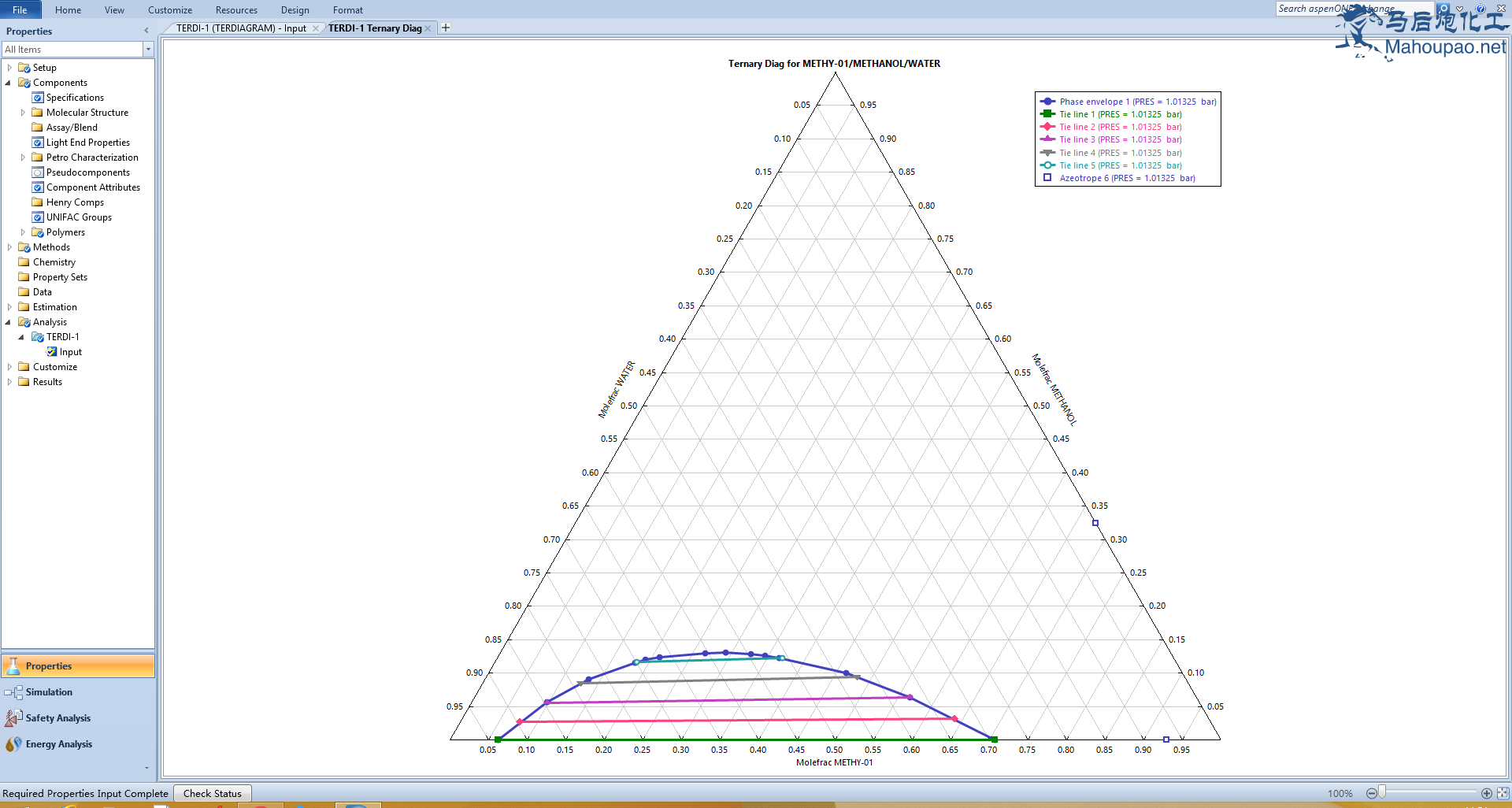1512x808 pixels.
Task: Select Azeotrope 6 legend entry
Action: [1118, 178]
